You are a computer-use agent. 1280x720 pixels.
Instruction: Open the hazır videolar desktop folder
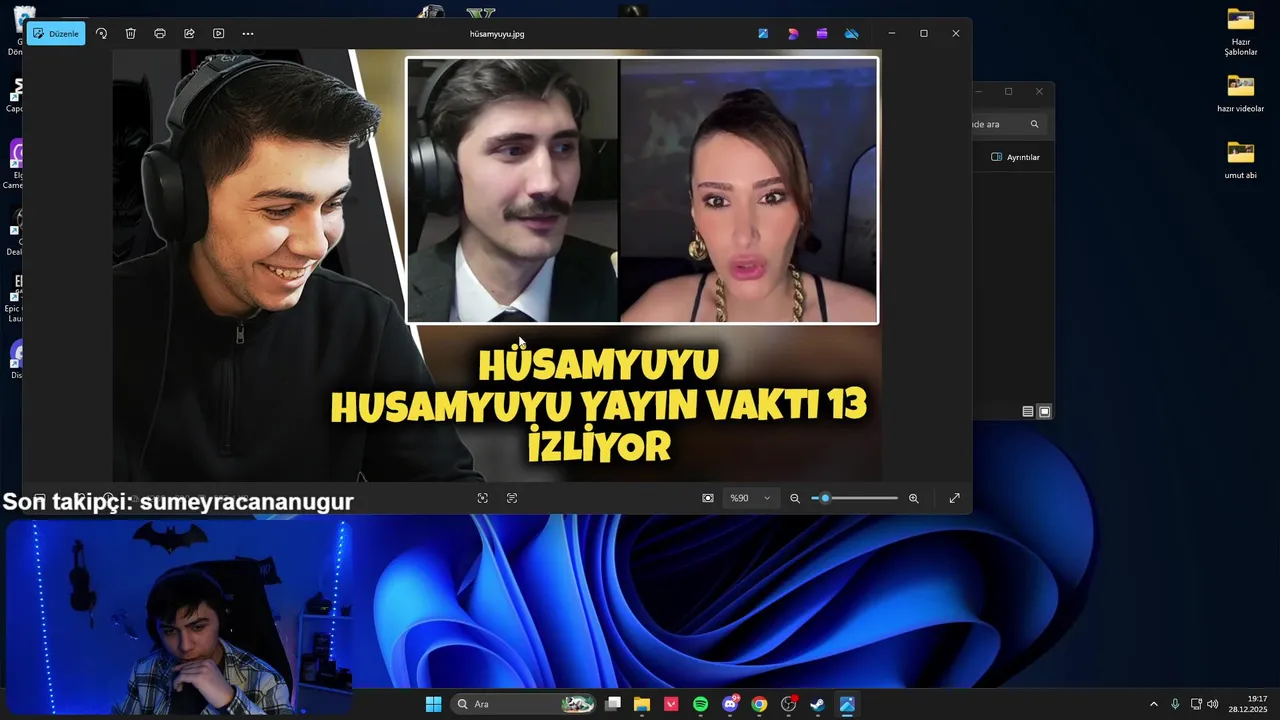point(1240,94)
